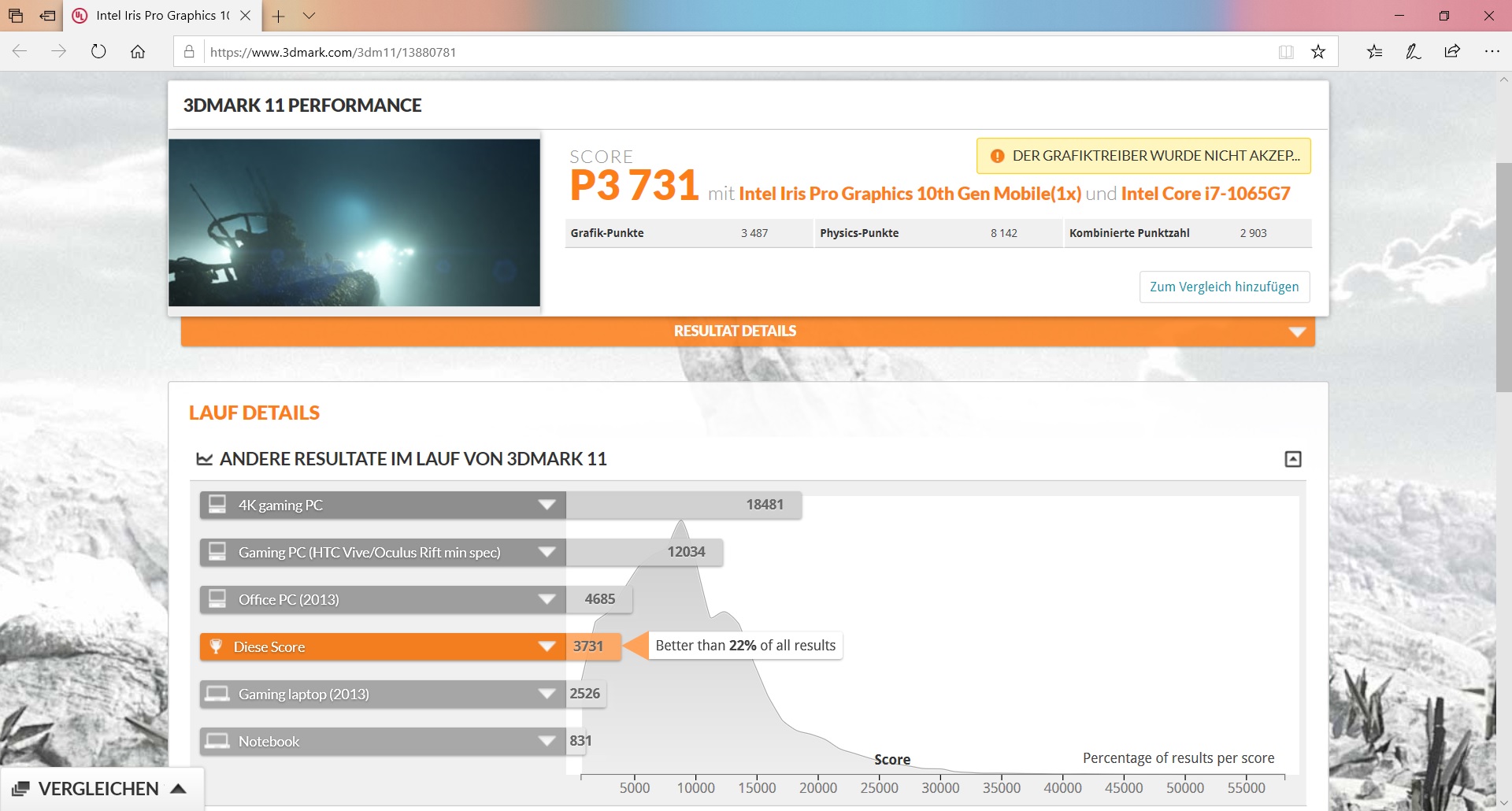Click Zum Vergleich hinzufügen button
Image resolution: width=1512 pixels, height=811 pixels.
pos(1225,287)
